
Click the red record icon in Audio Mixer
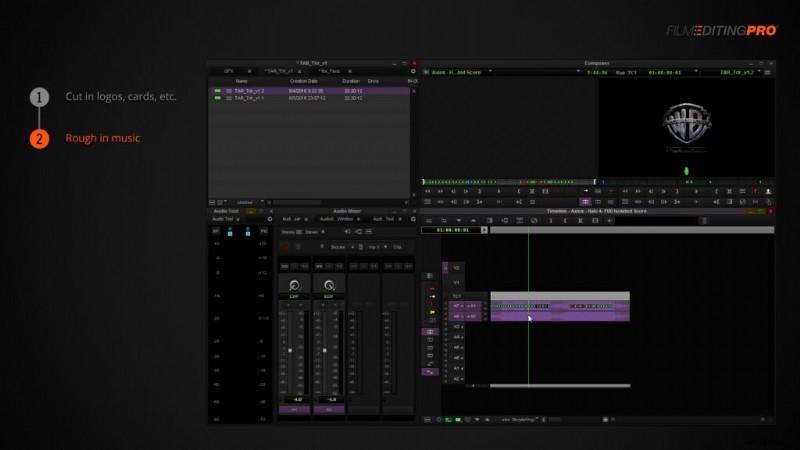(285, 247)
